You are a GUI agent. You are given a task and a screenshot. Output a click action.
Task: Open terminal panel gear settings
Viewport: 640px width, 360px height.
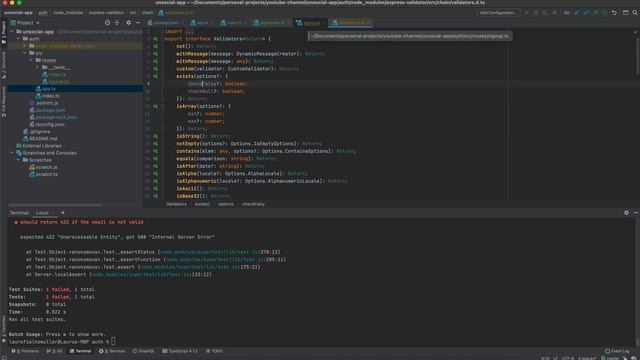pyautogui.click(x=626, y=213)
